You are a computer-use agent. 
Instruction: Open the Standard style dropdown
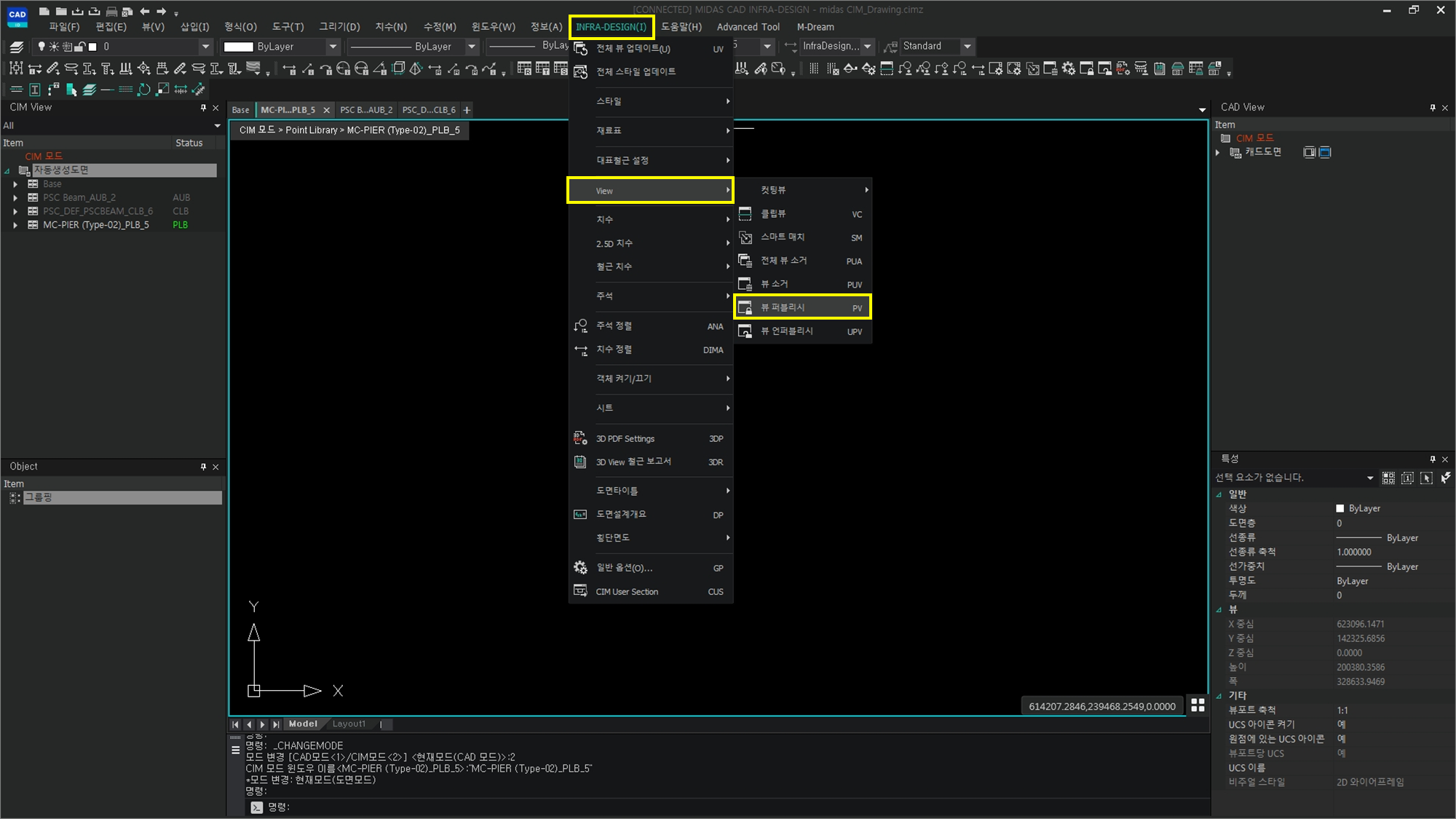[968, 47]
